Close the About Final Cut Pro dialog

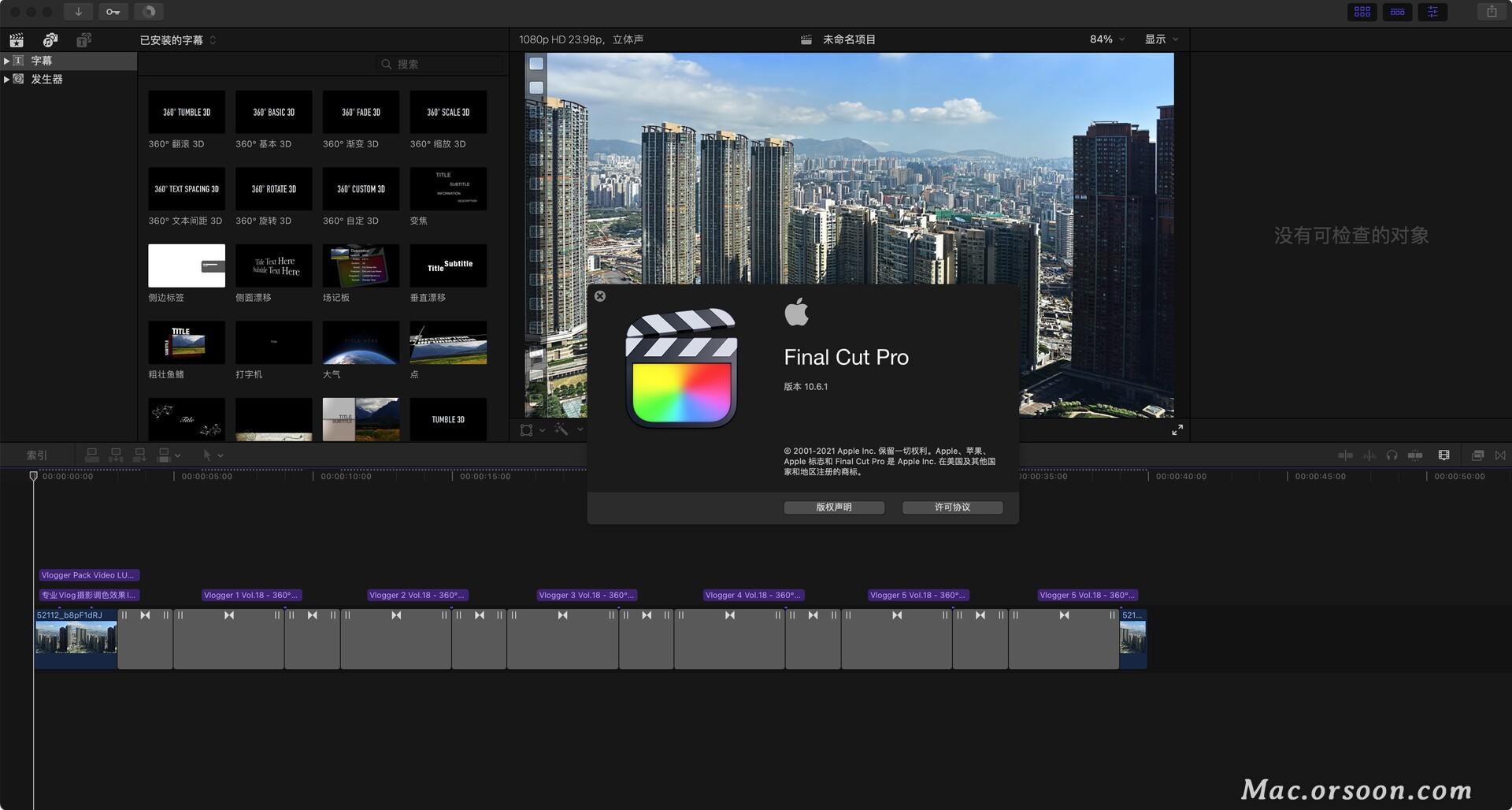click(600, 296)
